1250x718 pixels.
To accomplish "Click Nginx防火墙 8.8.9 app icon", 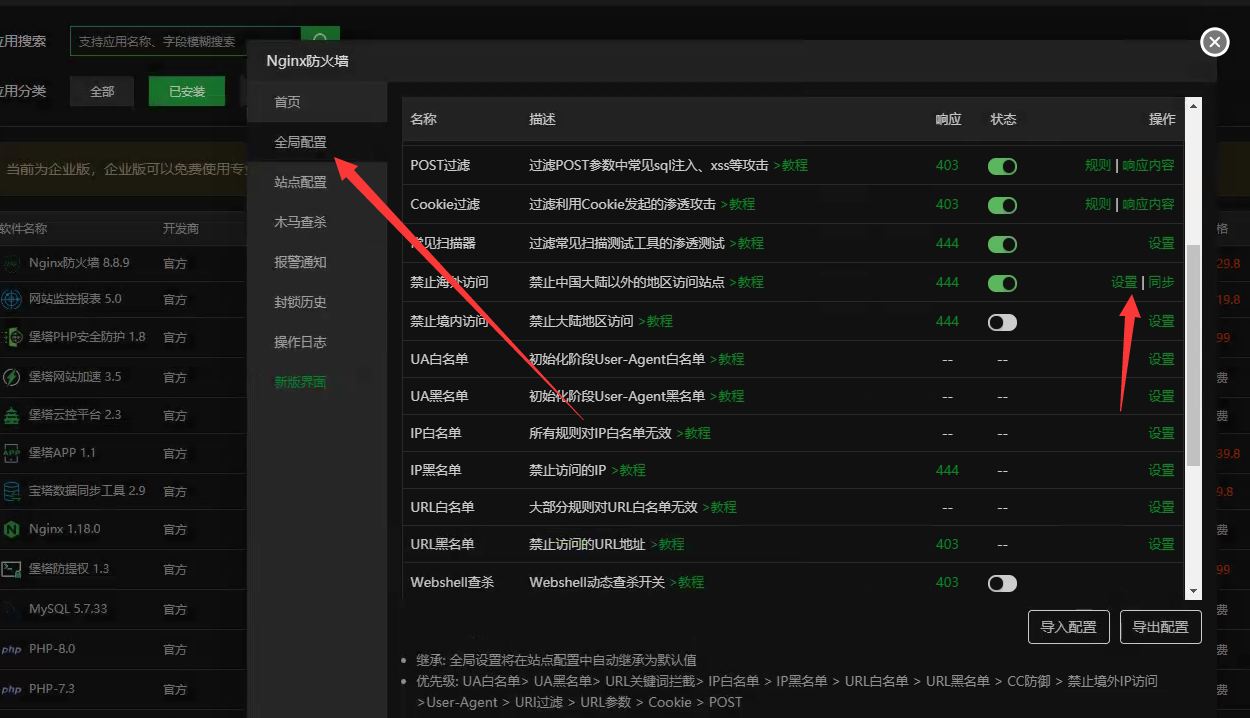I will pos(11,264).
